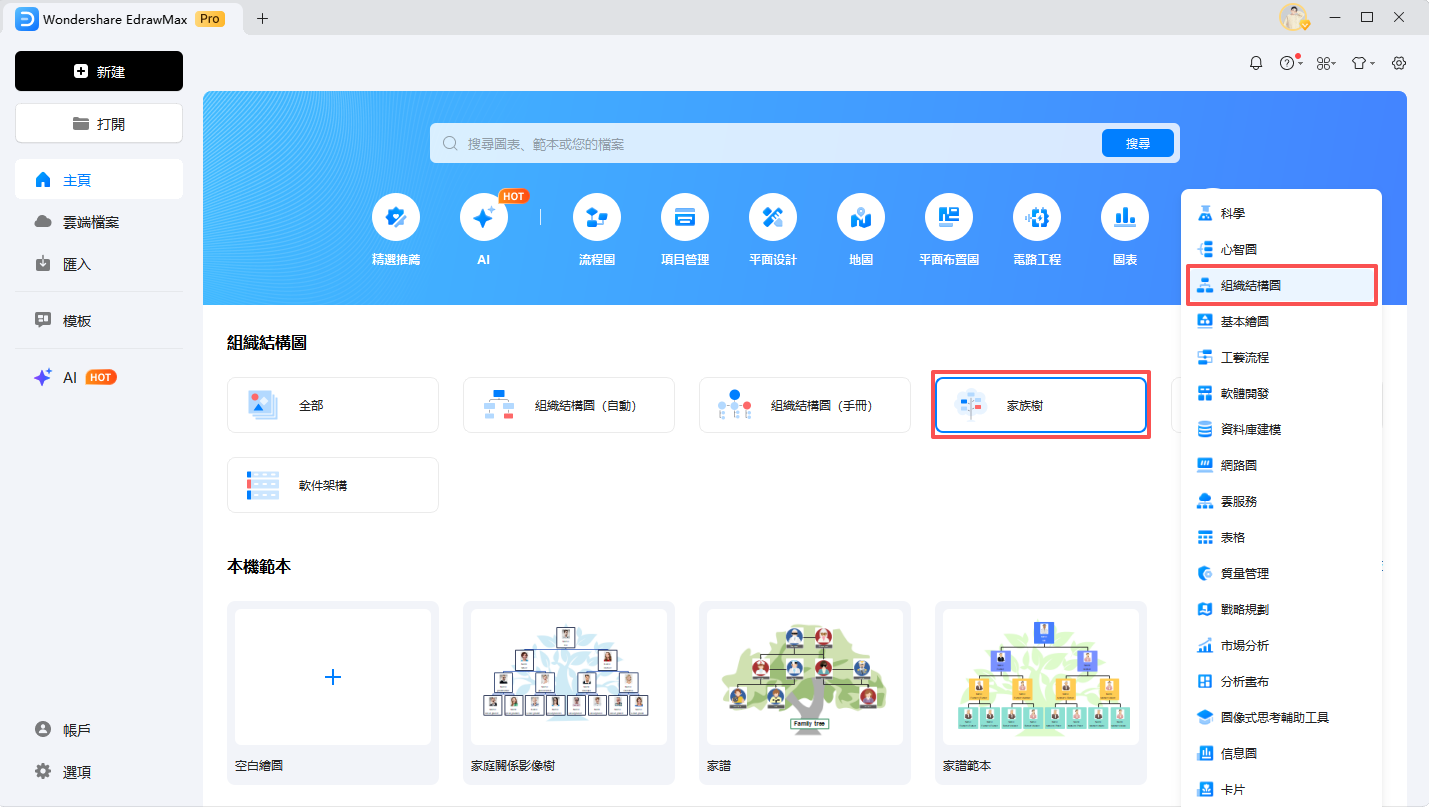Select the 平面設計 design icon
This screenshot has width=1429, height=807.
point(772,217)
